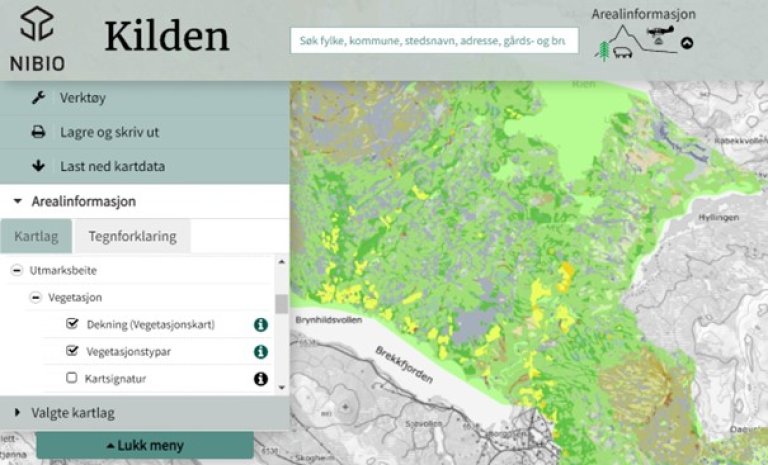Collapse theme chooser with round arrow icon
Image resolution: width=768 pixels, height=465 pixels.
coord(687,43)
